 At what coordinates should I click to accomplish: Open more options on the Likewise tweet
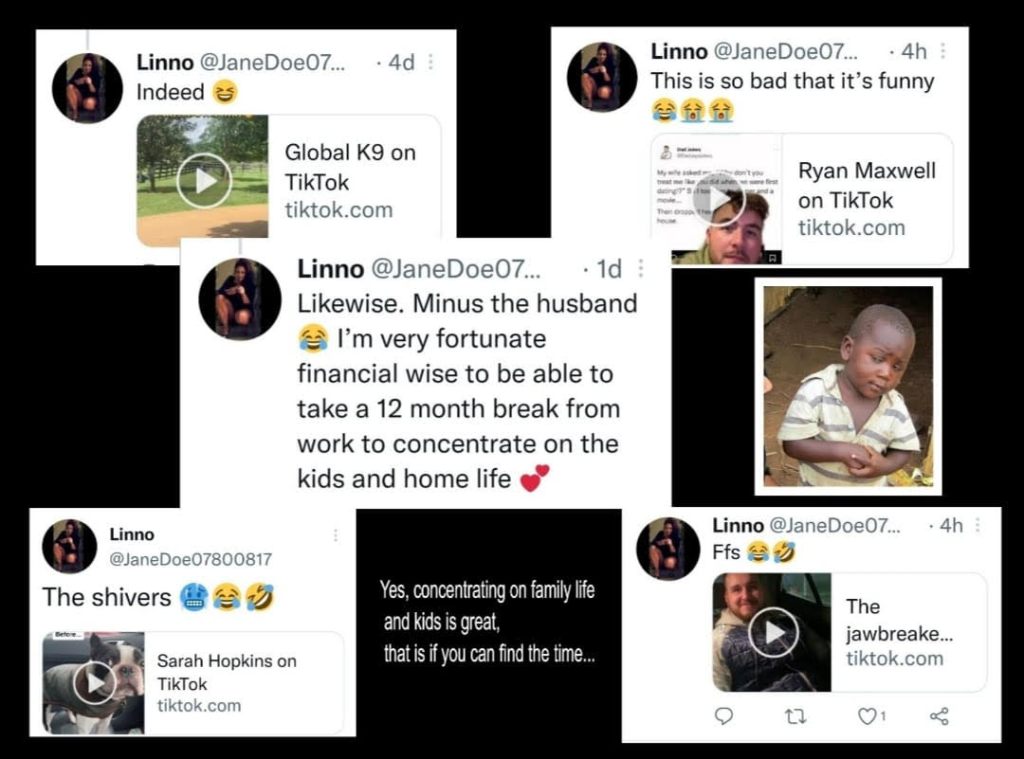click(641, 268)
